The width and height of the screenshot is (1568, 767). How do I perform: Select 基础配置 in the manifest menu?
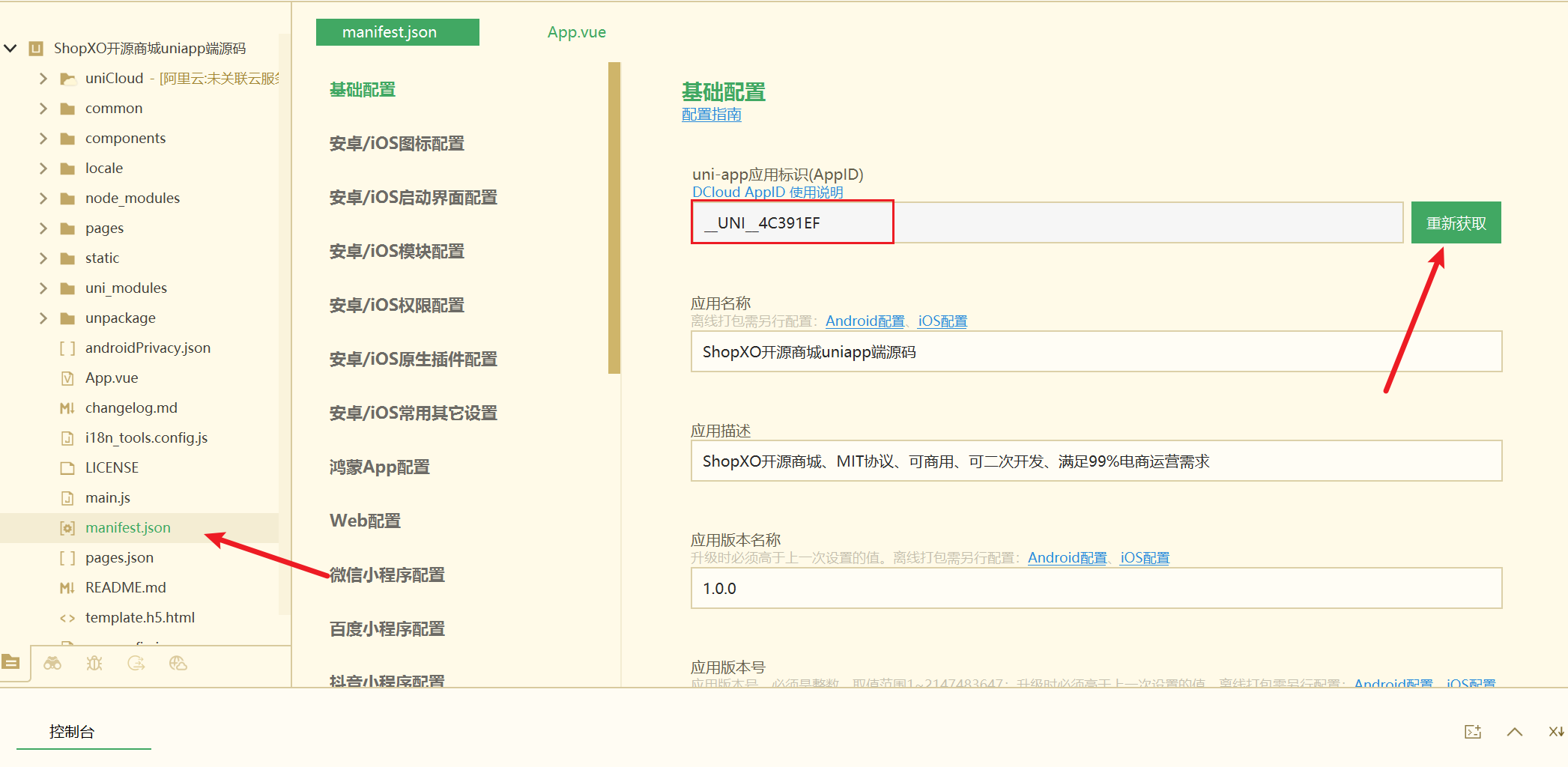[363, 90]
